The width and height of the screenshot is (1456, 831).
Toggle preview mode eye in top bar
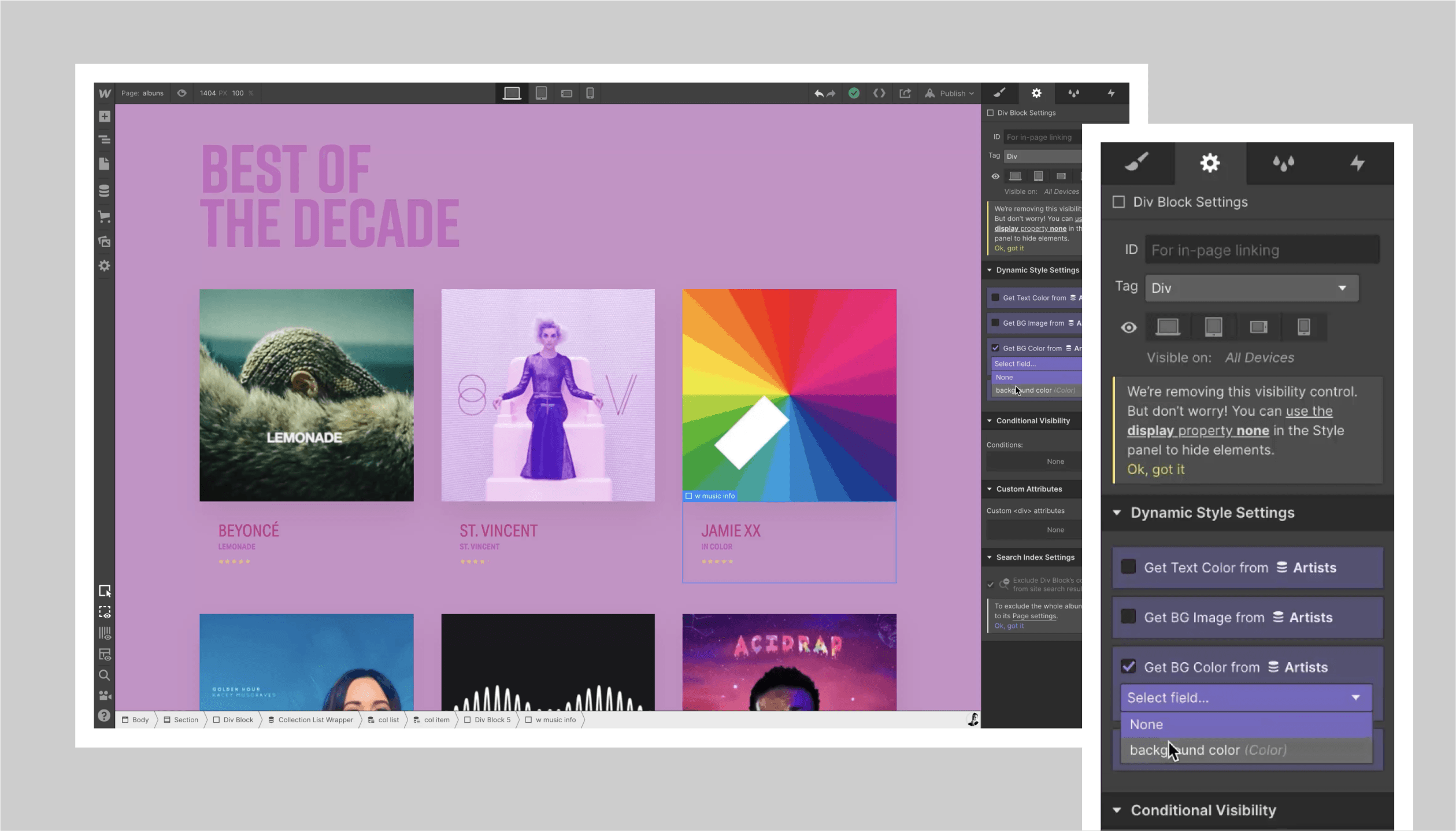[181, 93]
